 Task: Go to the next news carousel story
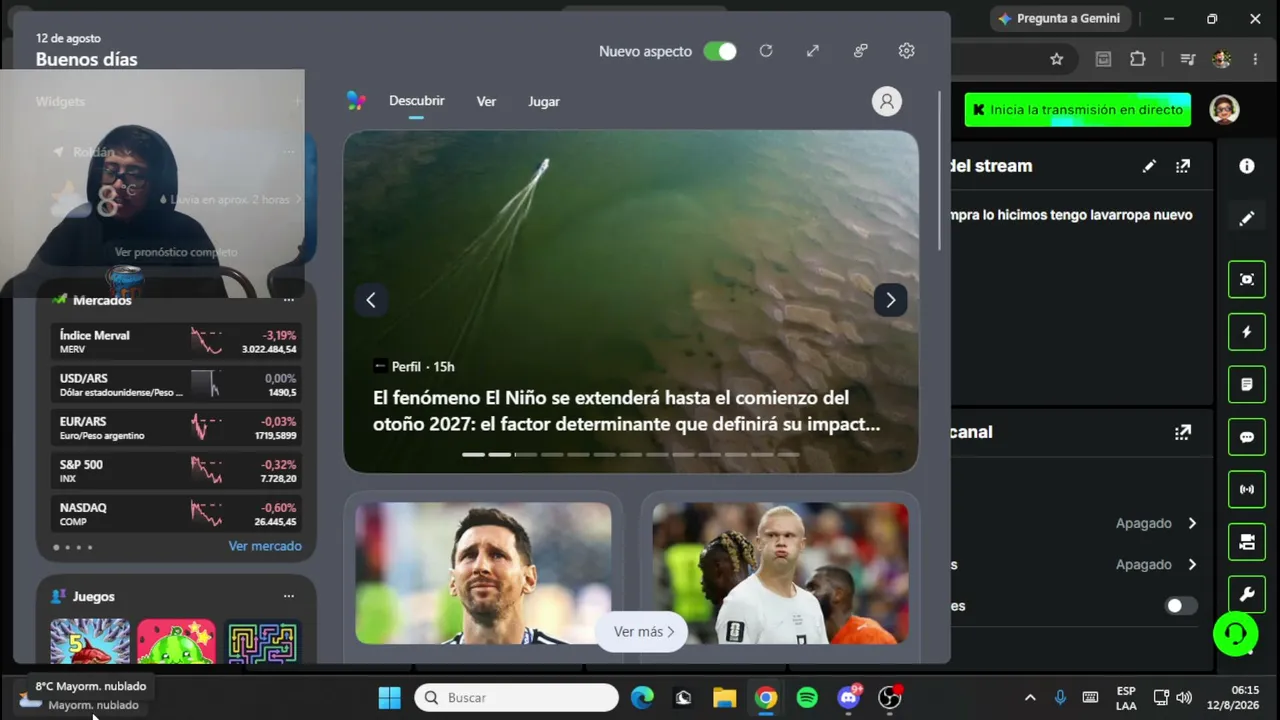tap(891, 300)
